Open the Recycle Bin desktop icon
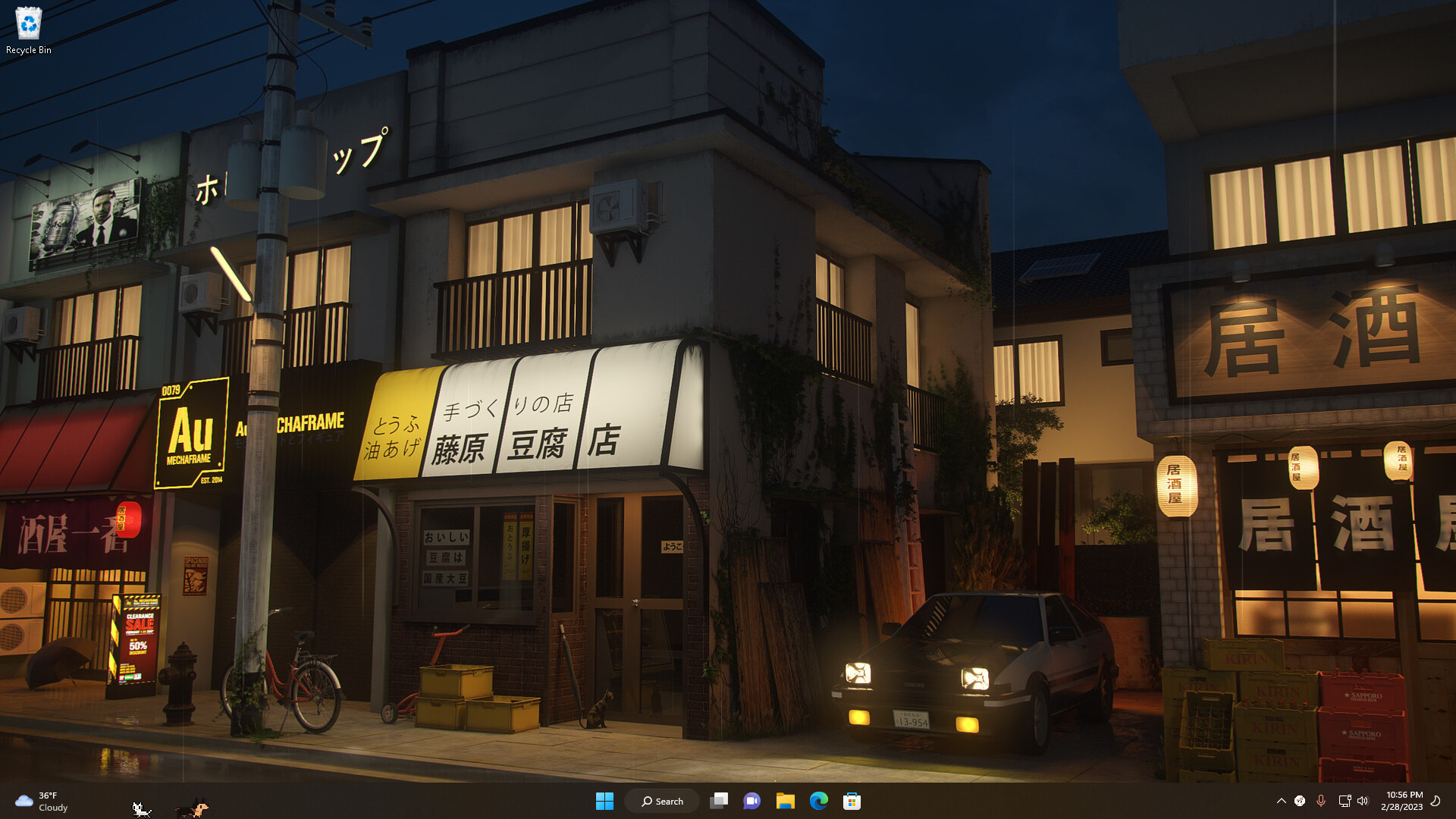The width and height of the screenshot is (1456, 819). coord(28,24)
